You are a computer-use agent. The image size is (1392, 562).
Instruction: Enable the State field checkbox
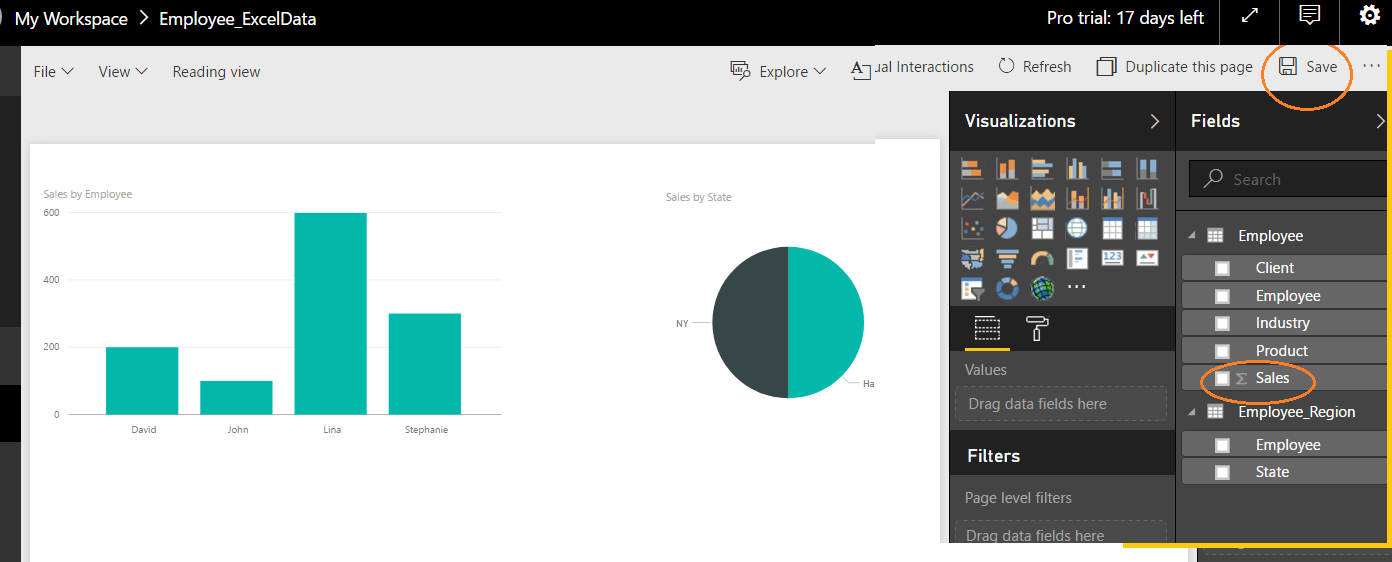point(1222,472)
